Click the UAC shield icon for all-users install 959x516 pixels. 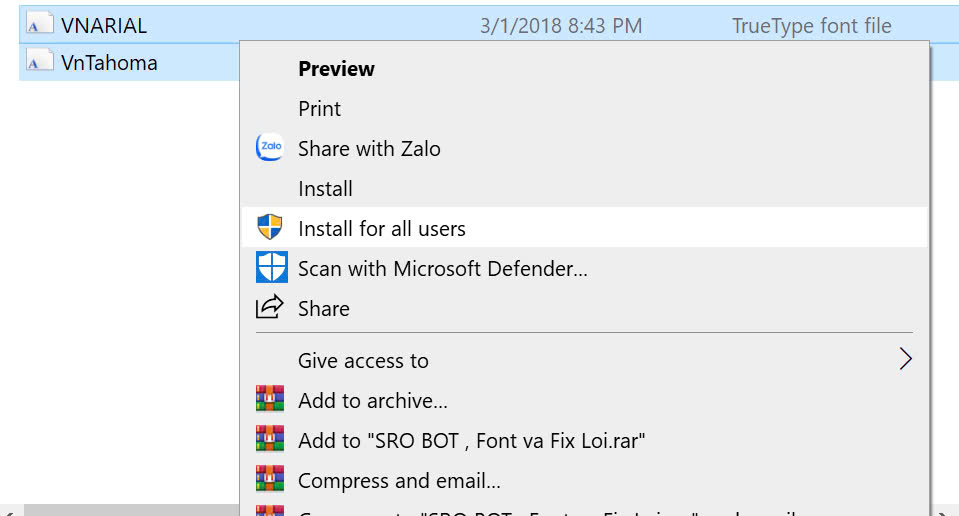coord(270,227)
